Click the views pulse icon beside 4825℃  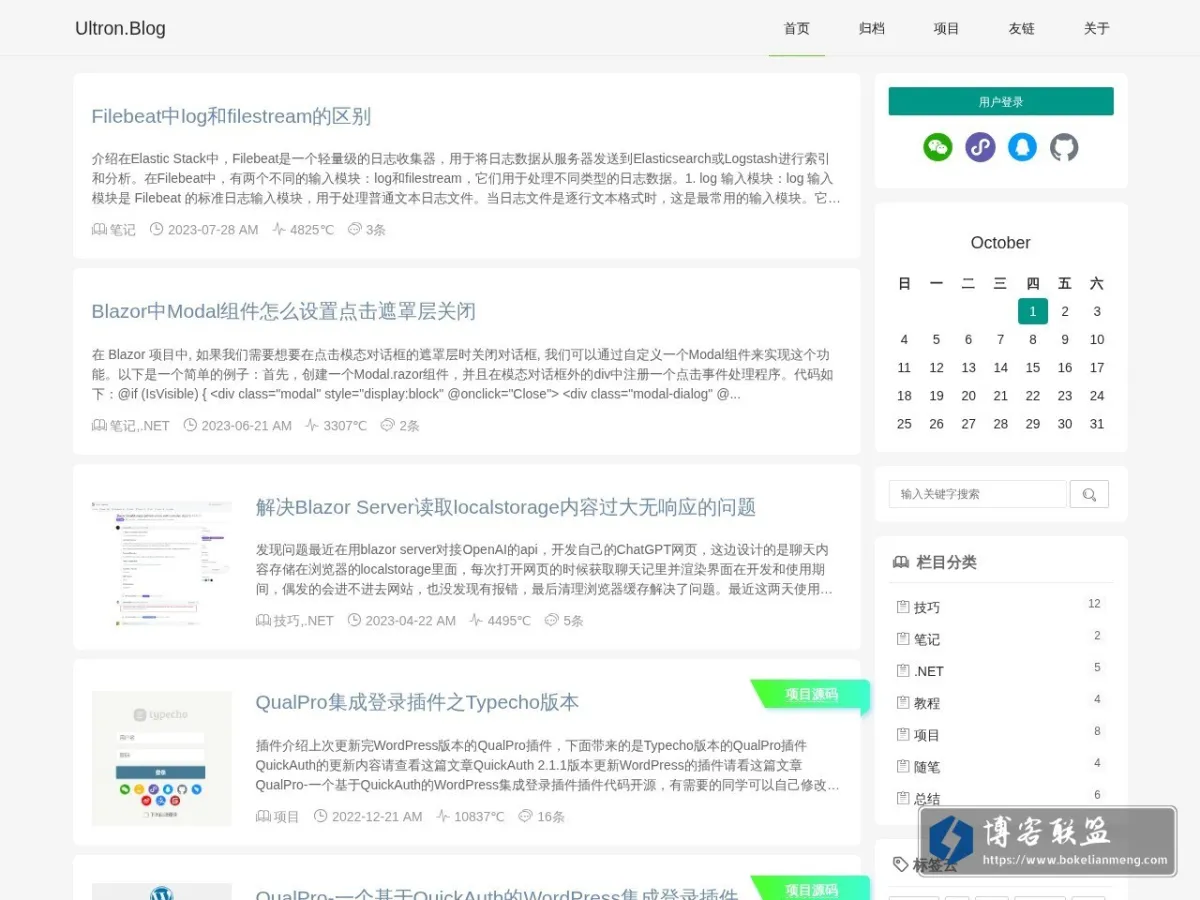(279, 229)
